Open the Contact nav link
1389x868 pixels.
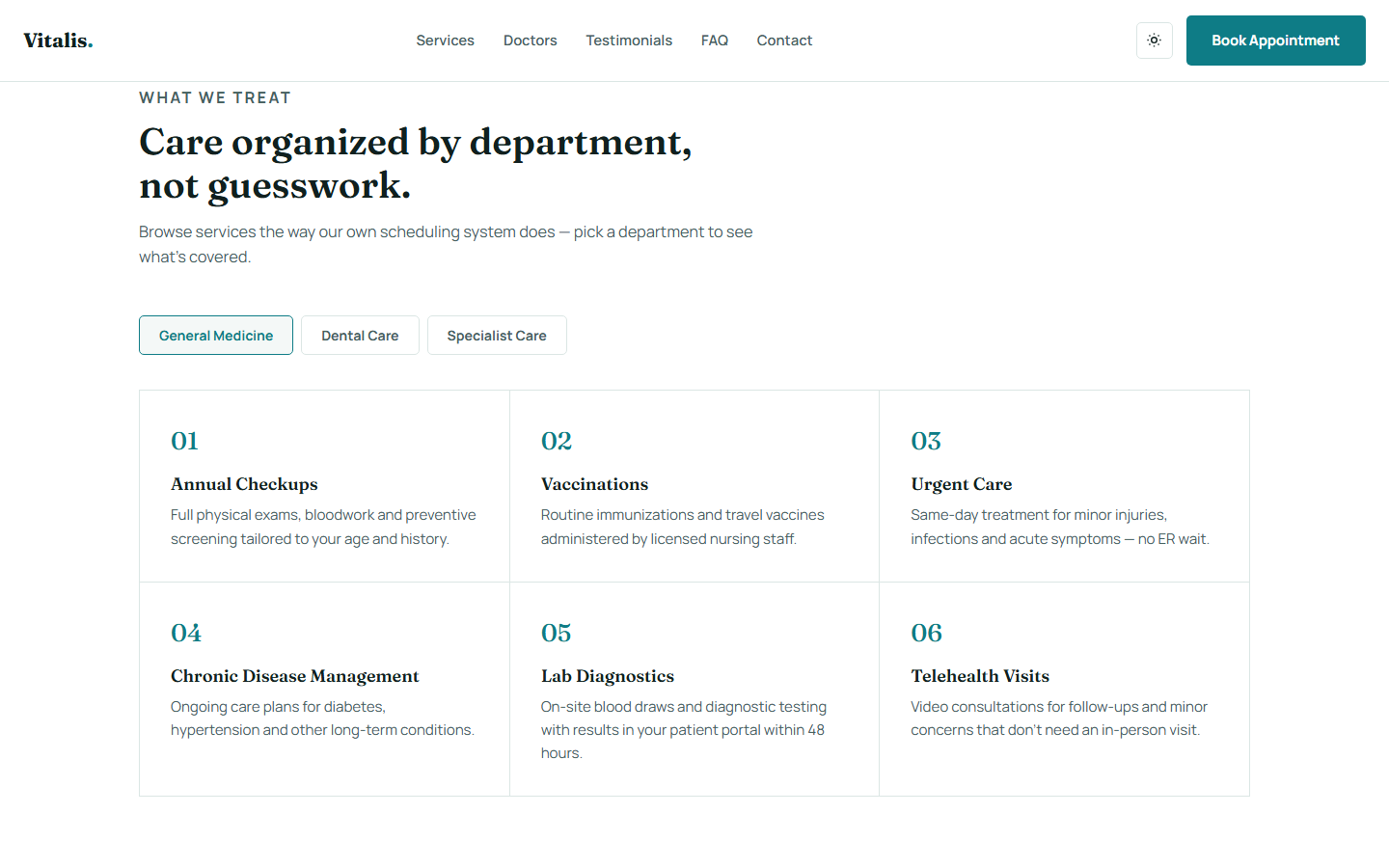click(784, 41)
